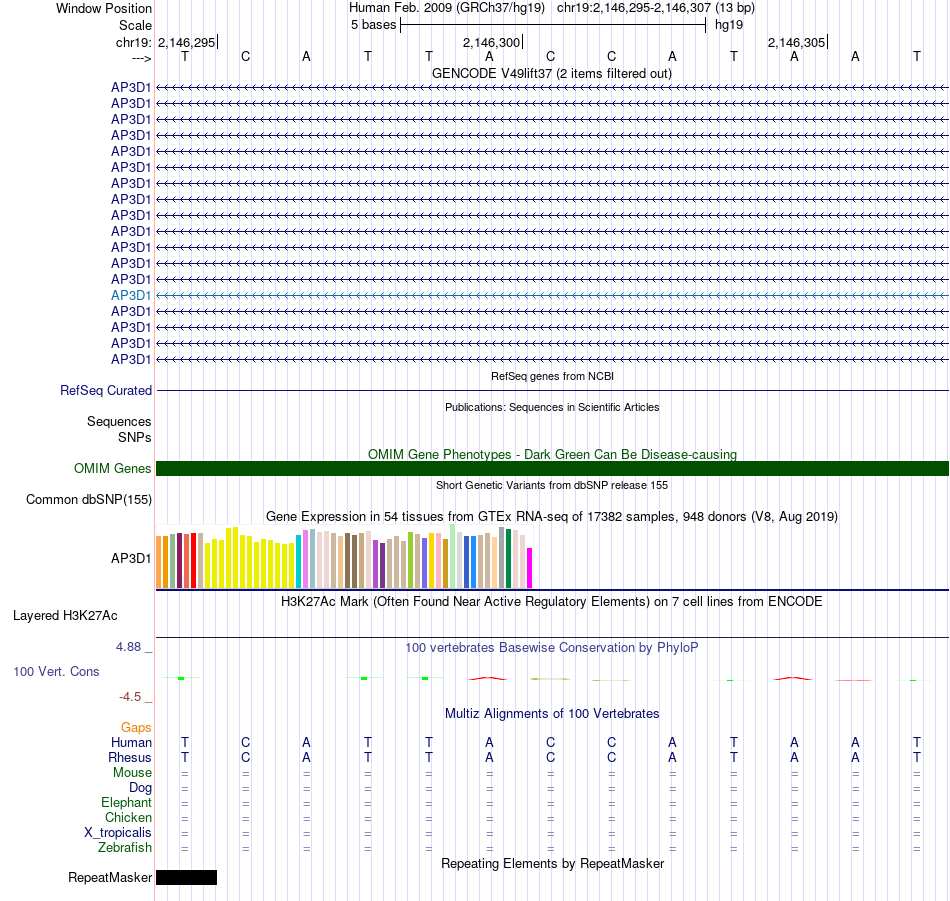This screenshot has width=950, height=901.
Task: Open 100 vertebrates Basewise Conservation by PhyloP title
Action: point(552,647)
